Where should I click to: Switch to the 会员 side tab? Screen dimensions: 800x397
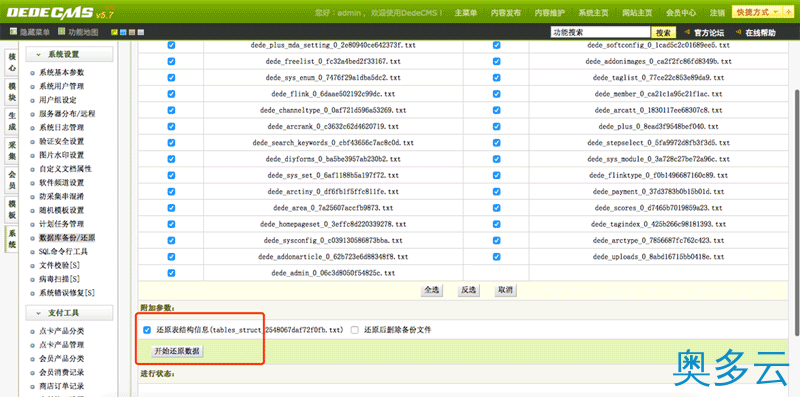click(x=12, y=180)
